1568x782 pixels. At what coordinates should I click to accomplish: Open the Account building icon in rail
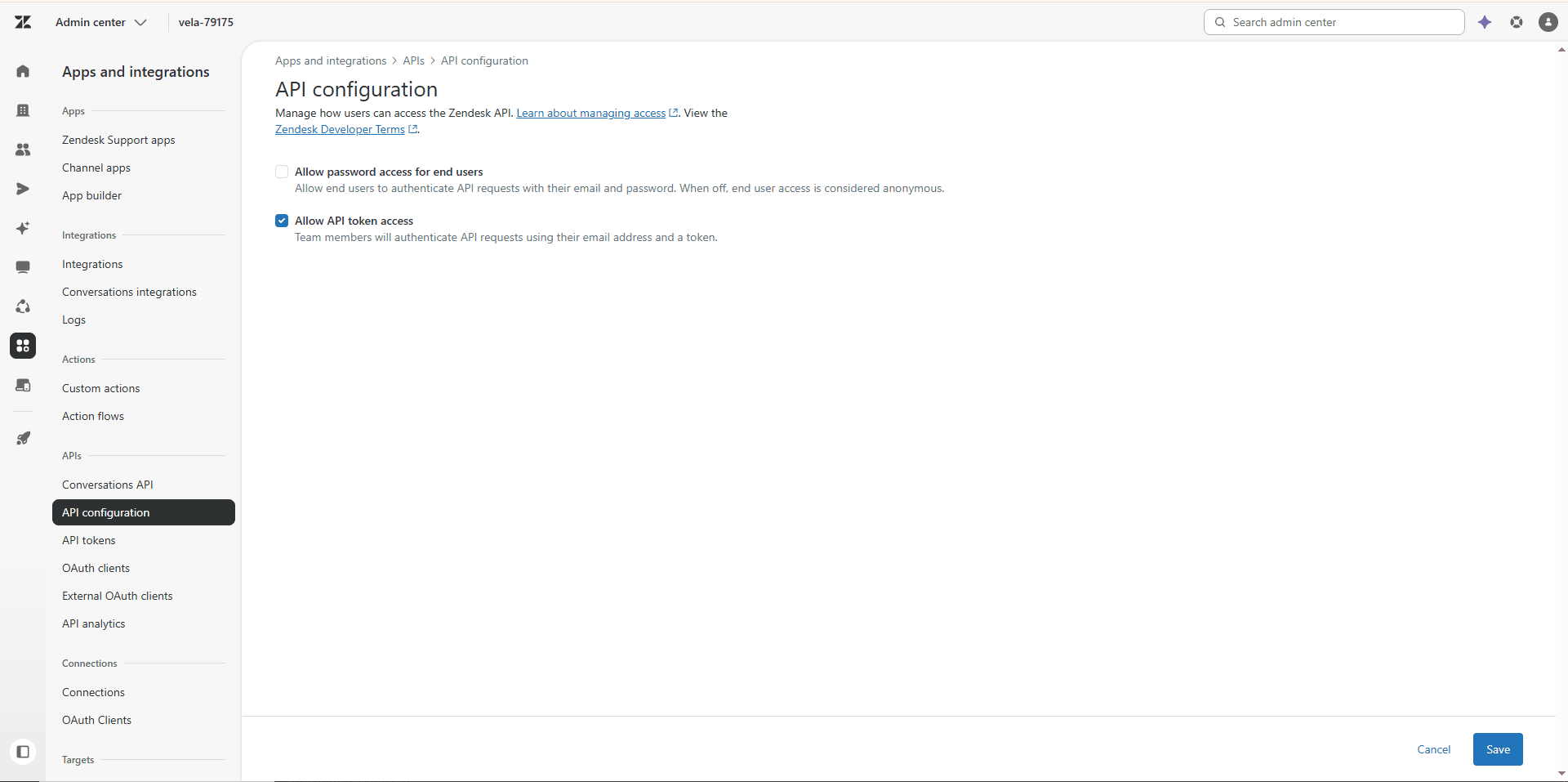[x=23, y=110]
